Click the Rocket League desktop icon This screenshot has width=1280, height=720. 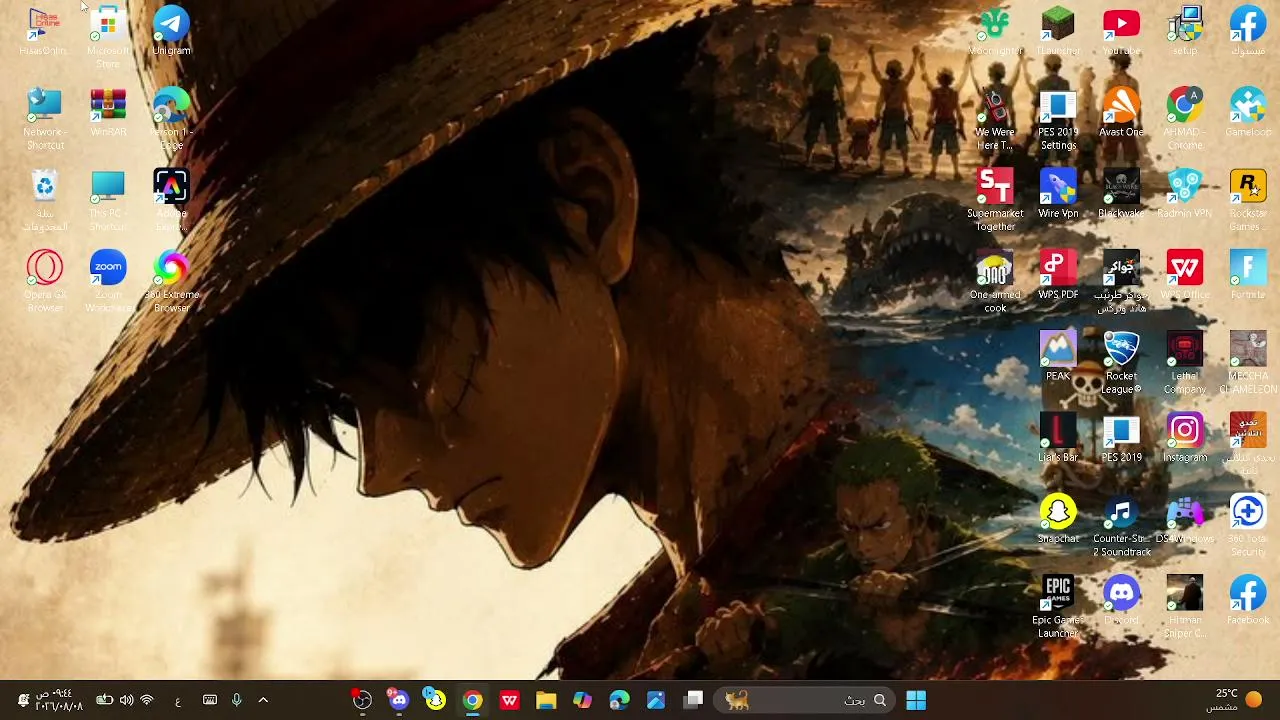tap(1121, 362)
